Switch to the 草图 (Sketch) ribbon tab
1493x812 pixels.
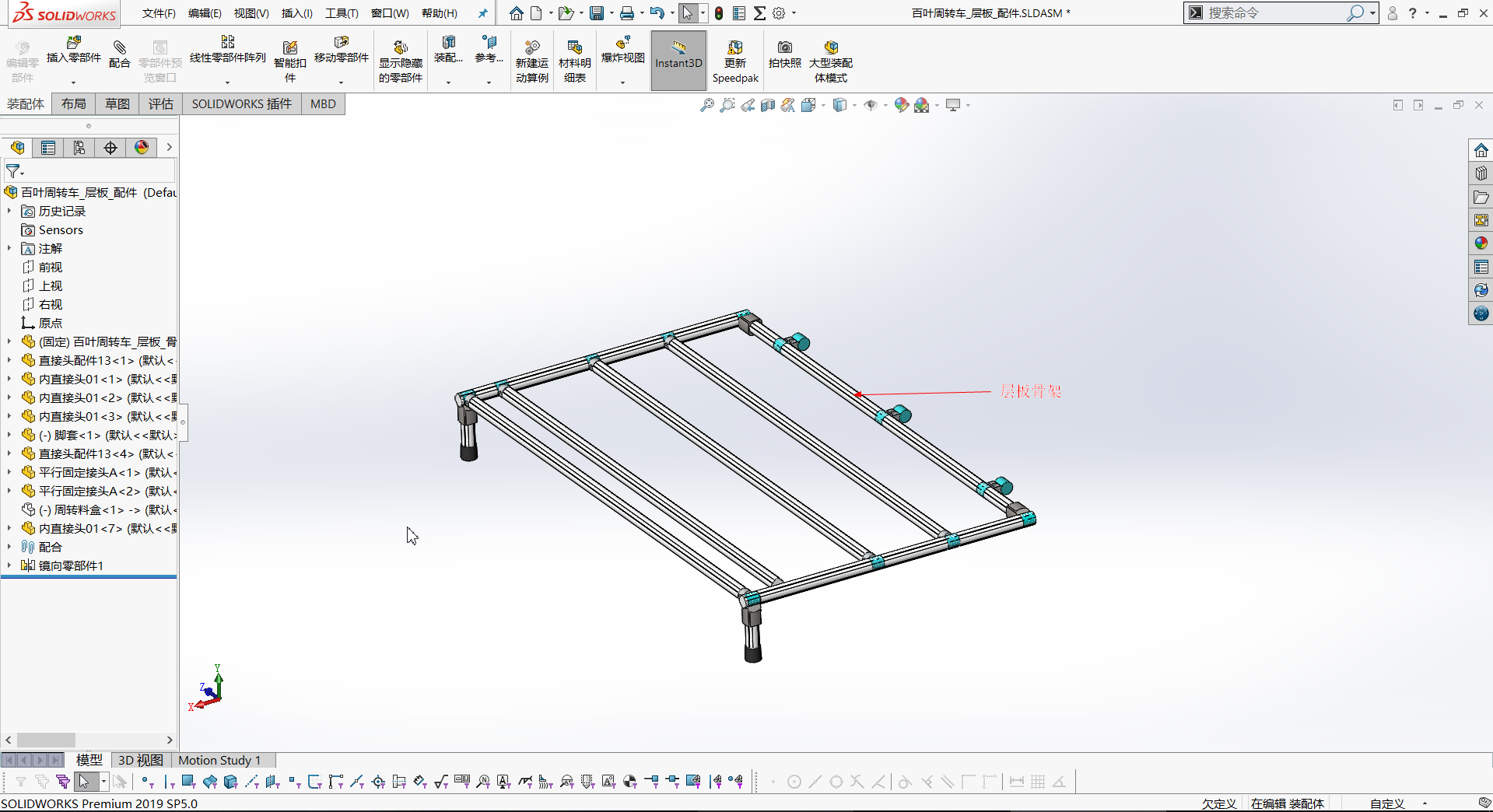(x=117, y=104)
